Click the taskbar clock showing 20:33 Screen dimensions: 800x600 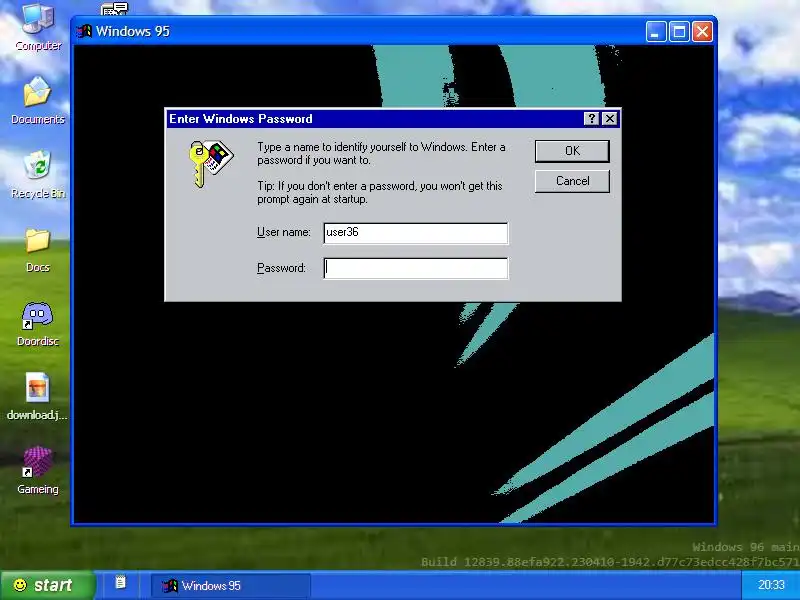pos(771,585)
